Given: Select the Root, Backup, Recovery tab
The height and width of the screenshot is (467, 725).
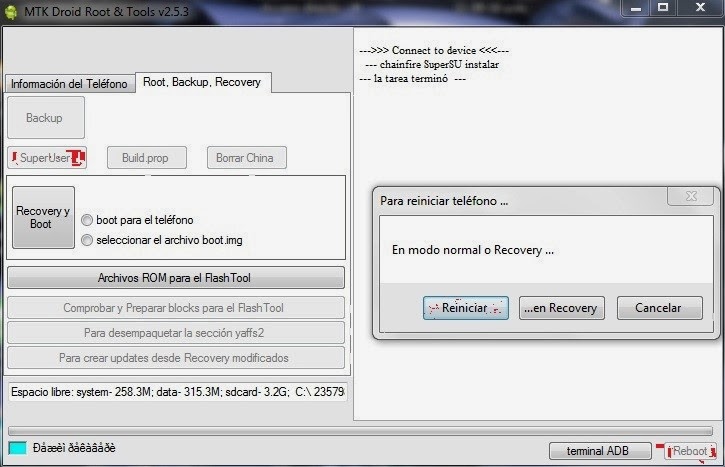Looking at the screenshot, I should click(x=203, y=82).
